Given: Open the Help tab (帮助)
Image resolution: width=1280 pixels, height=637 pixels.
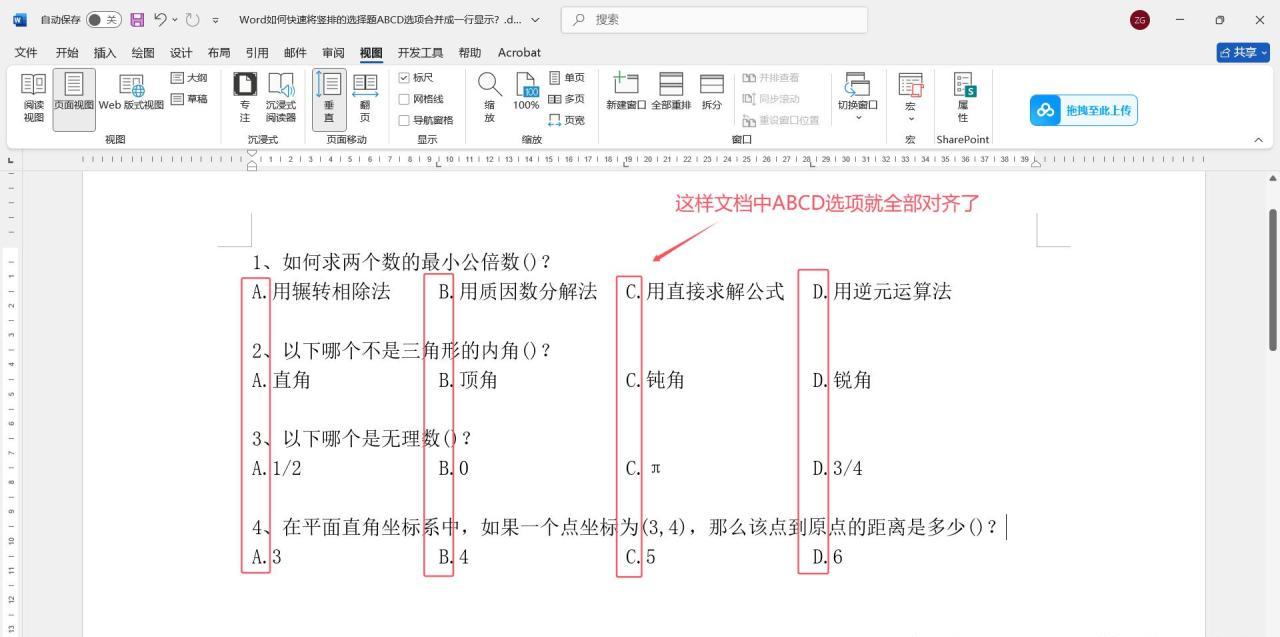Looking at the screenshot, I should (469, 53).
